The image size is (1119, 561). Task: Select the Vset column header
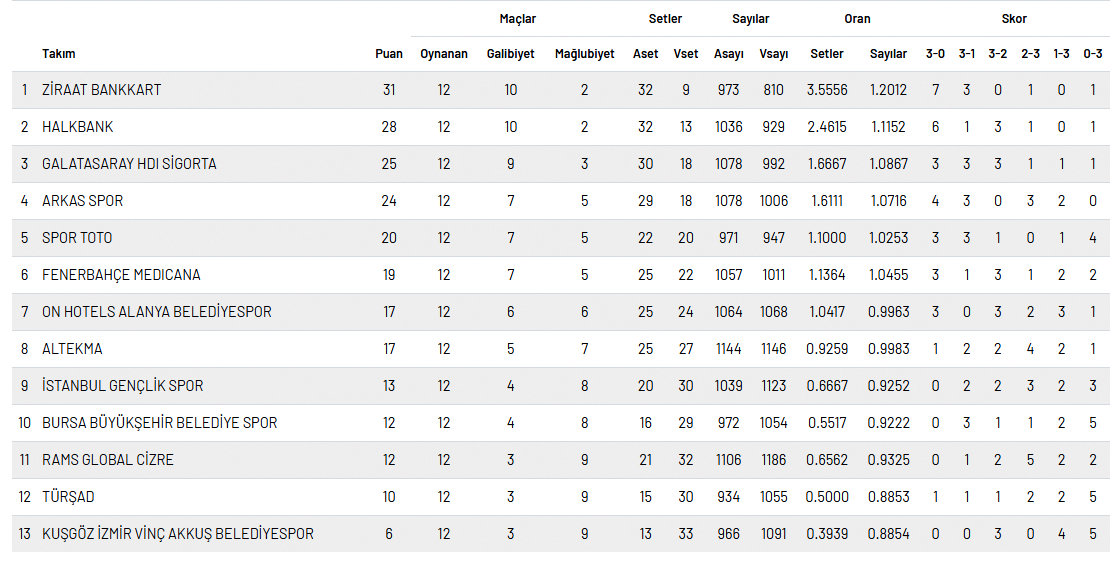click(x=686, y=54)
